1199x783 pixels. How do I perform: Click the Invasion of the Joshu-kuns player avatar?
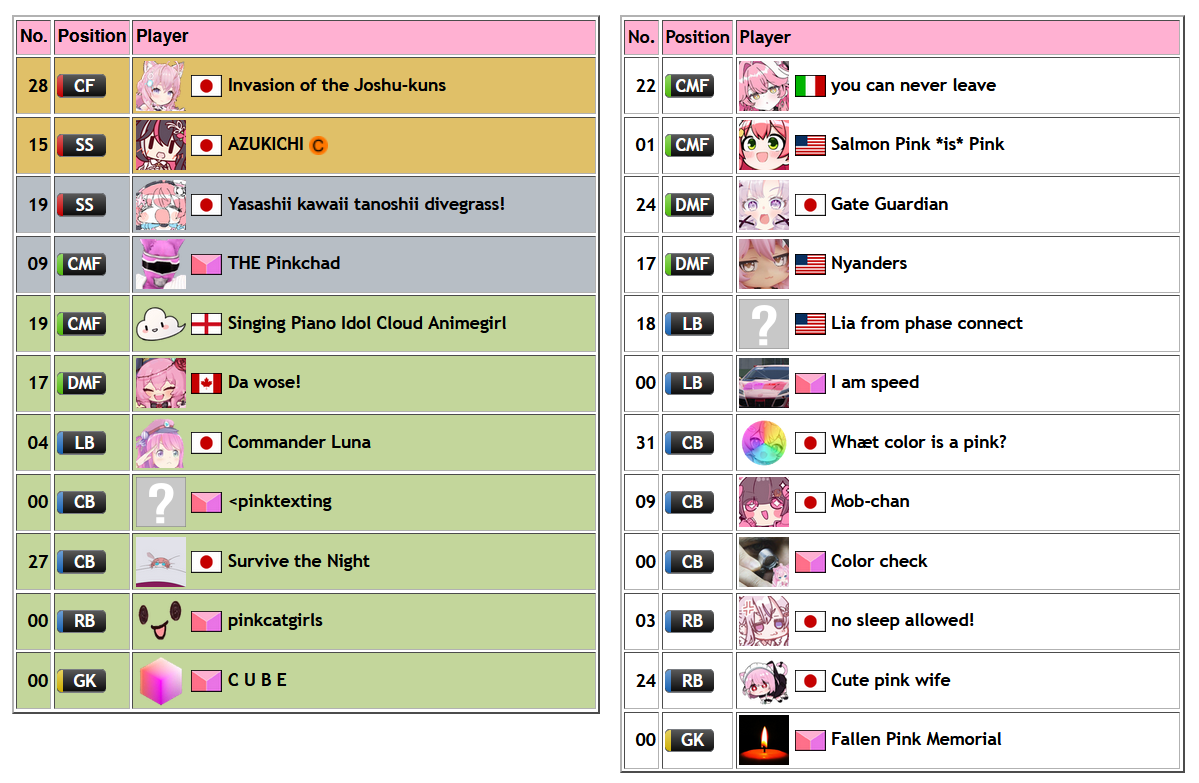tap(161, 86)
